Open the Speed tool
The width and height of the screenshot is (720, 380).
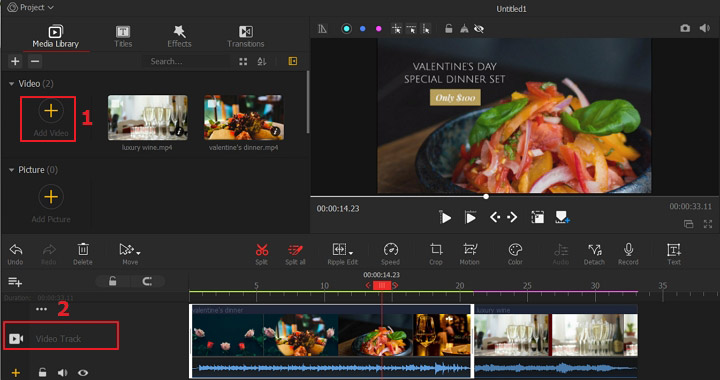click(390, 254)
